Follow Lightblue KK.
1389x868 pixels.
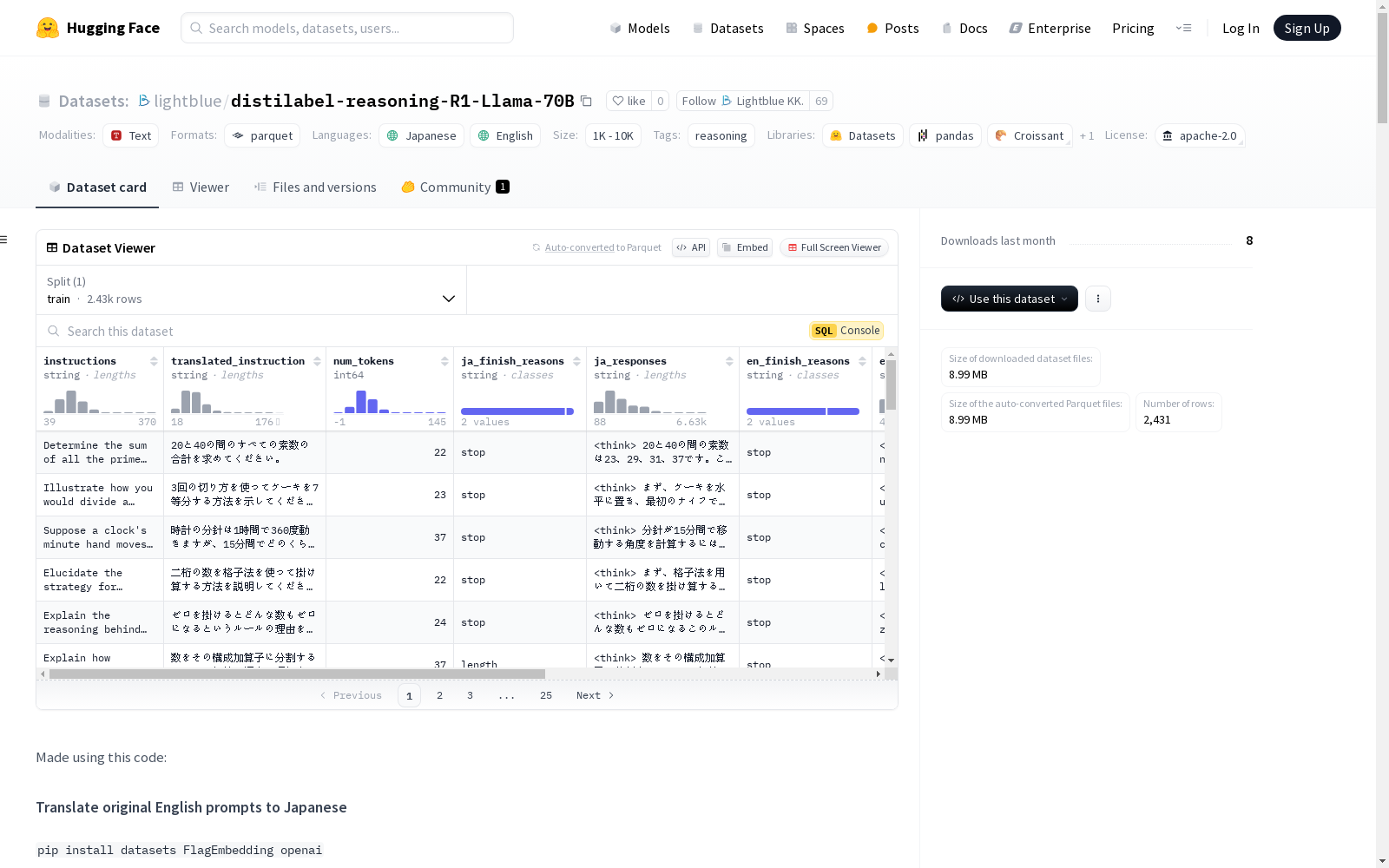743,101
